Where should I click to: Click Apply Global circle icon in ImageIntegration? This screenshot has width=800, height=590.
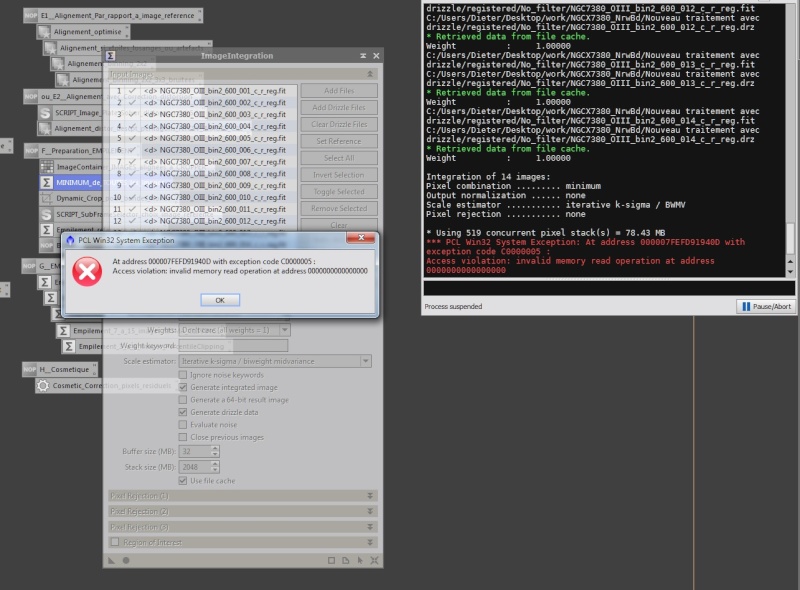(x=126, y=560)
